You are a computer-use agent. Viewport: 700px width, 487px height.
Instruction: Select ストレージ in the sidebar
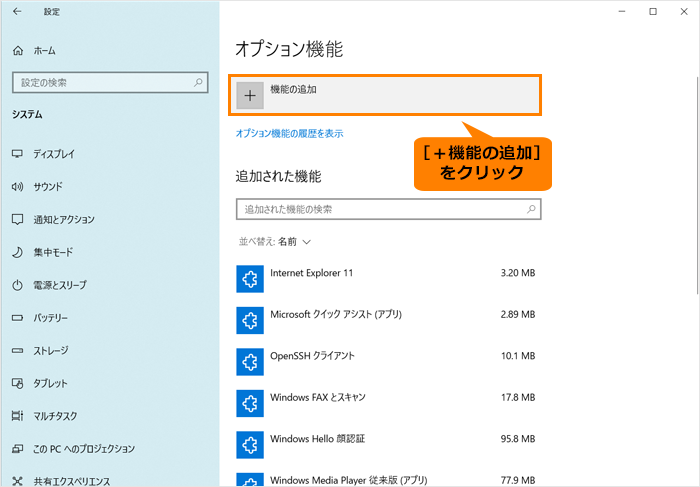(50, 350)
